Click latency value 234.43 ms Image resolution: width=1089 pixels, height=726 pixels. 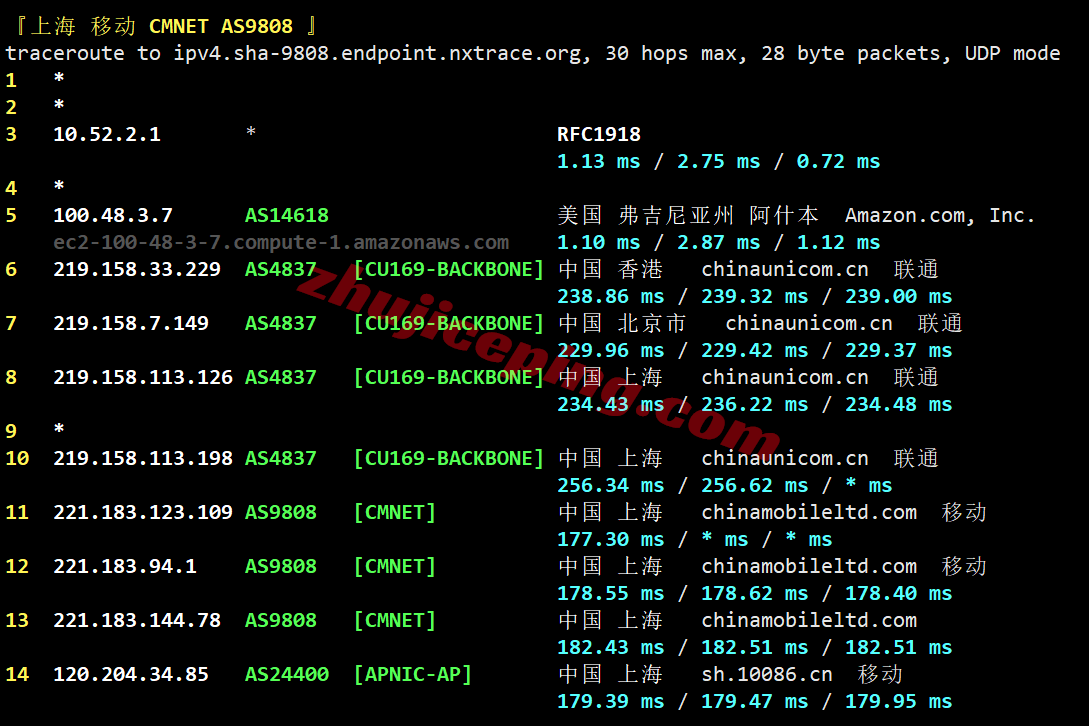point(610,404)
